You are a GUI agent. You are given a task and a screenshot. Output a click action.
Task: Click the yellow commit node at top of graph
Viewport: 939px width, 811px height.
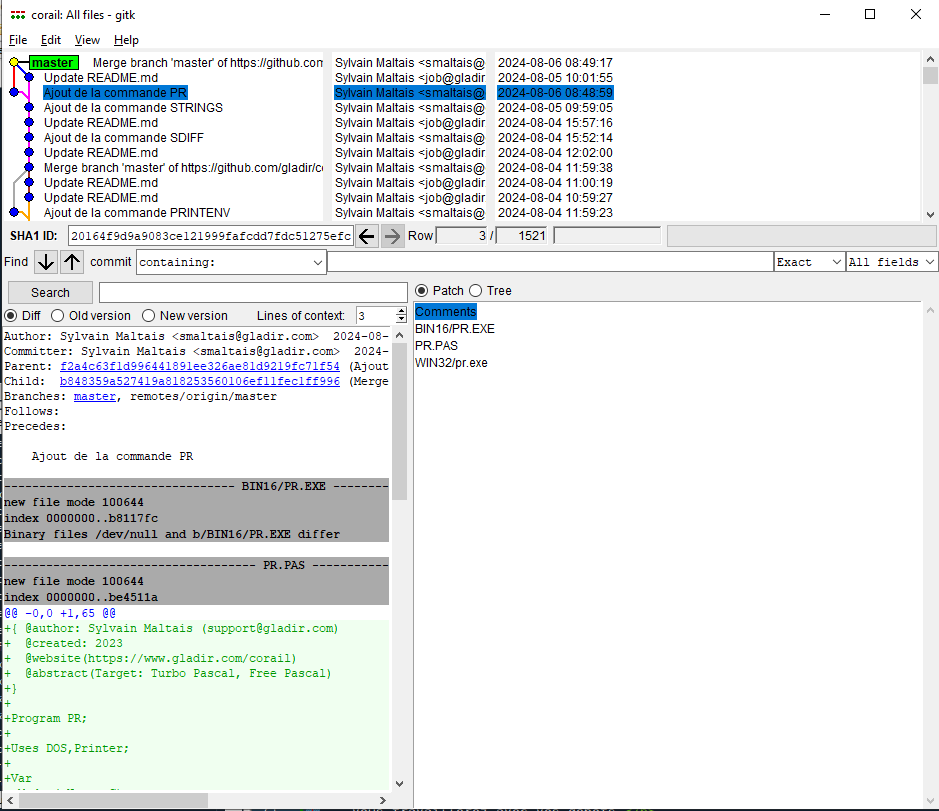tap(14, 63)
